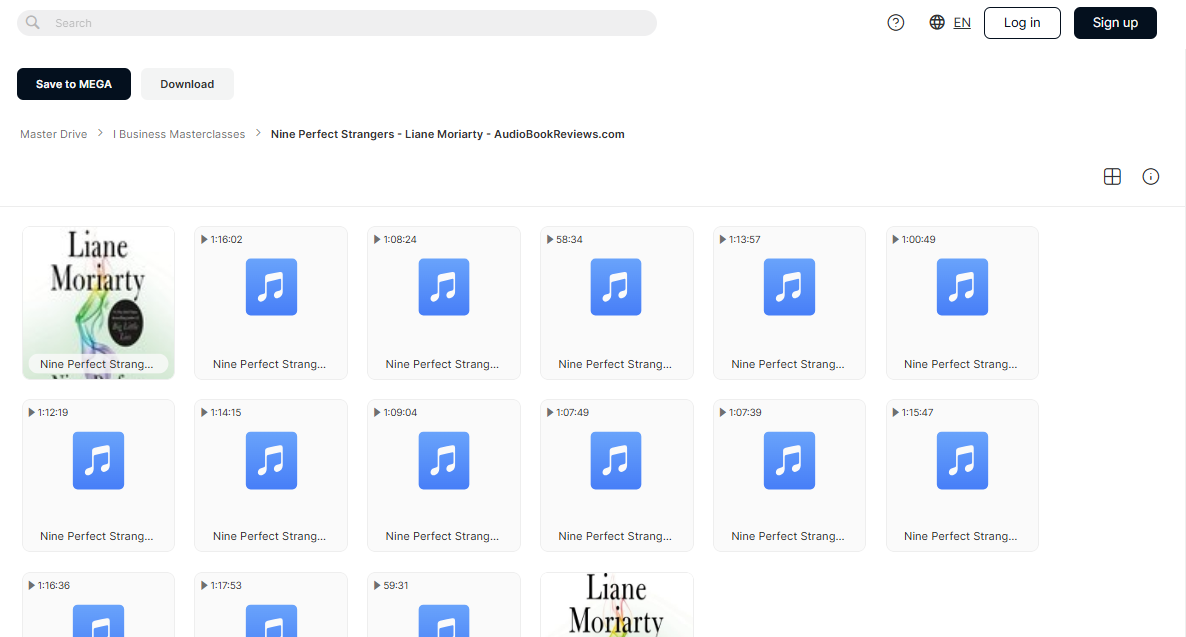Navigate to I Business Masterclasses breadcrumb

(x=179, y=134)
